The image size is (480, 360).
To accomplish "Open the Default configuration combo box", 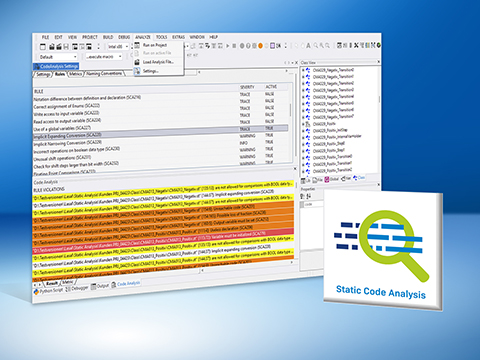I will coord(58,57).
